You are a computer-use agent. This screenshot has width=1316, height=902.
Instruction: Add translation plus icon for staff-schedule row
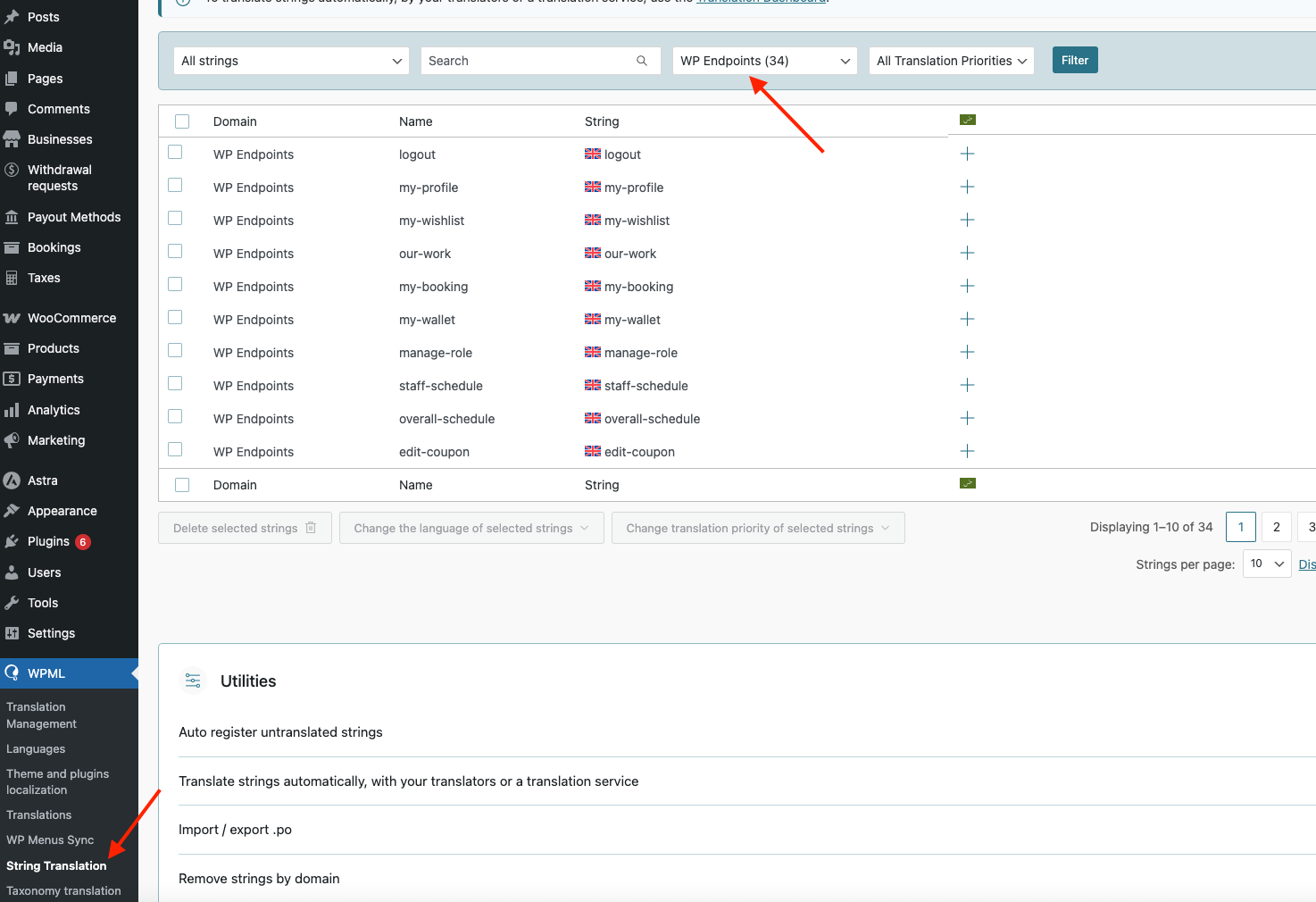click(967, 385)
